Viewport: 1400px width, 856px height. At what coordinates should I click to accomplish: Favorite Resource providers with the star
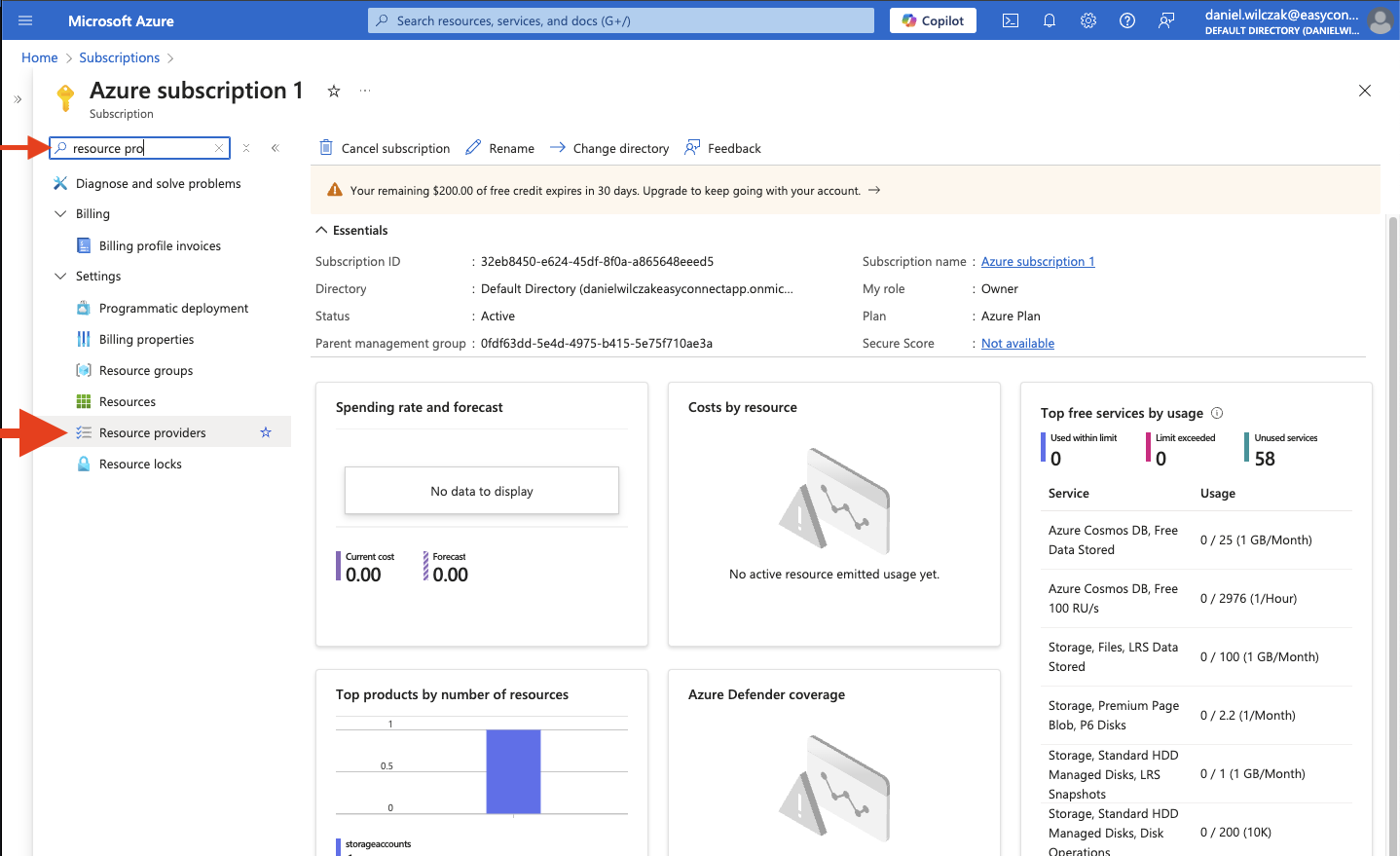[266, 432]
